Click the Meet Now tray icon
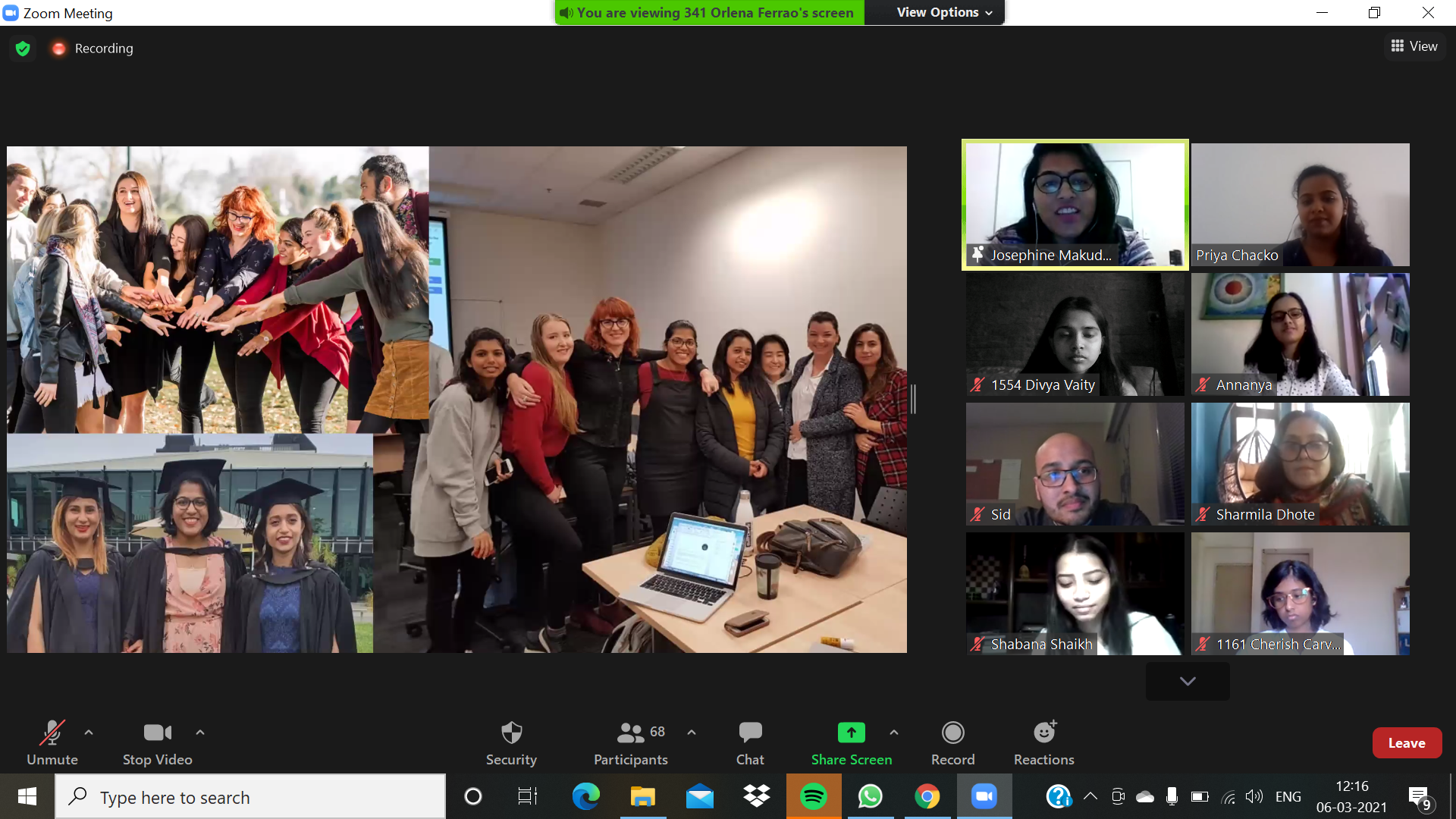 point(1118,796)
